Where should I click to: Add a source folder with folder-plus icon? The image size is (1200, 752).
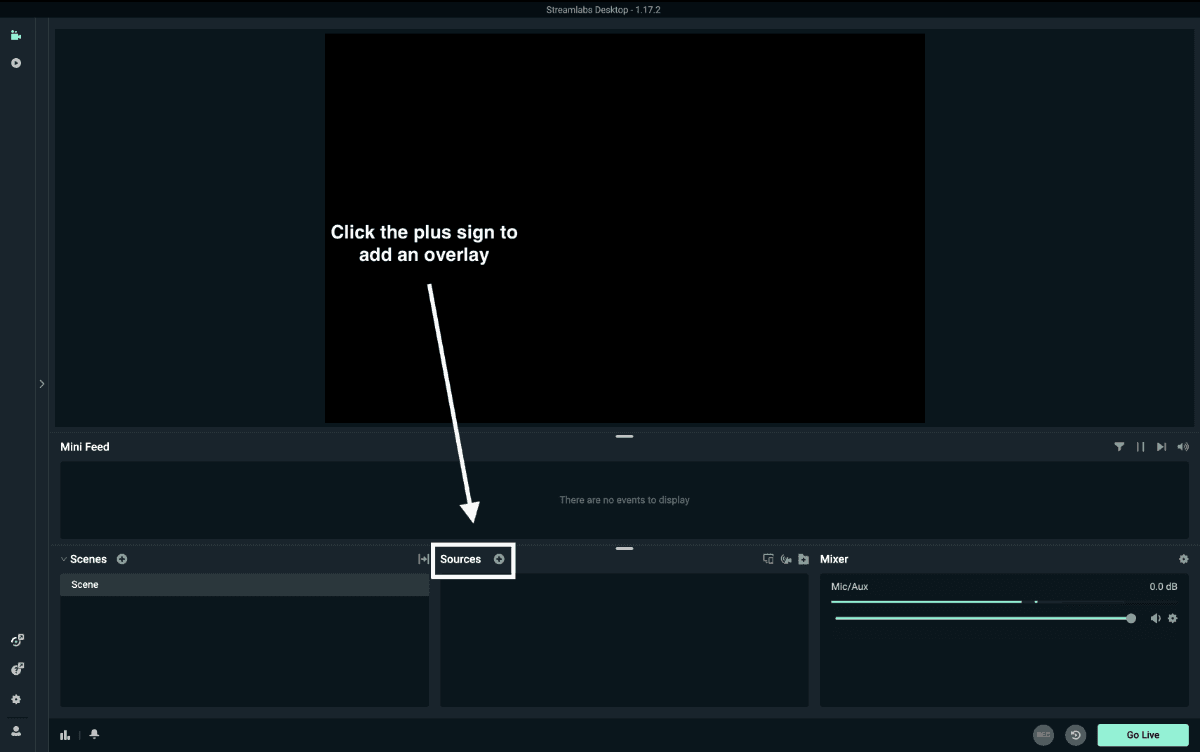pyautogui.click(x=803, y=559)
